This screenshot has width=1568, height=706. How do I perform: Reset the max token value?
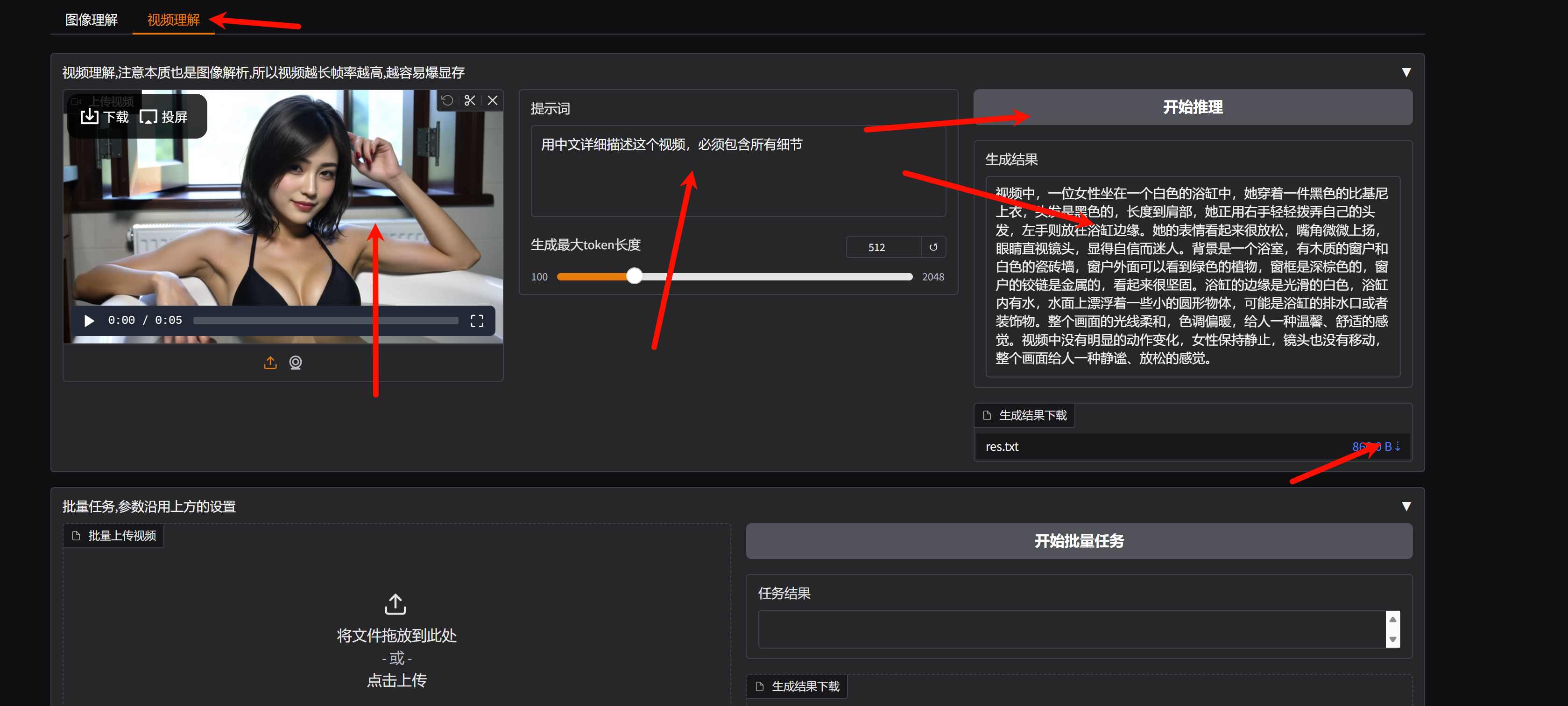click(933, 247)
